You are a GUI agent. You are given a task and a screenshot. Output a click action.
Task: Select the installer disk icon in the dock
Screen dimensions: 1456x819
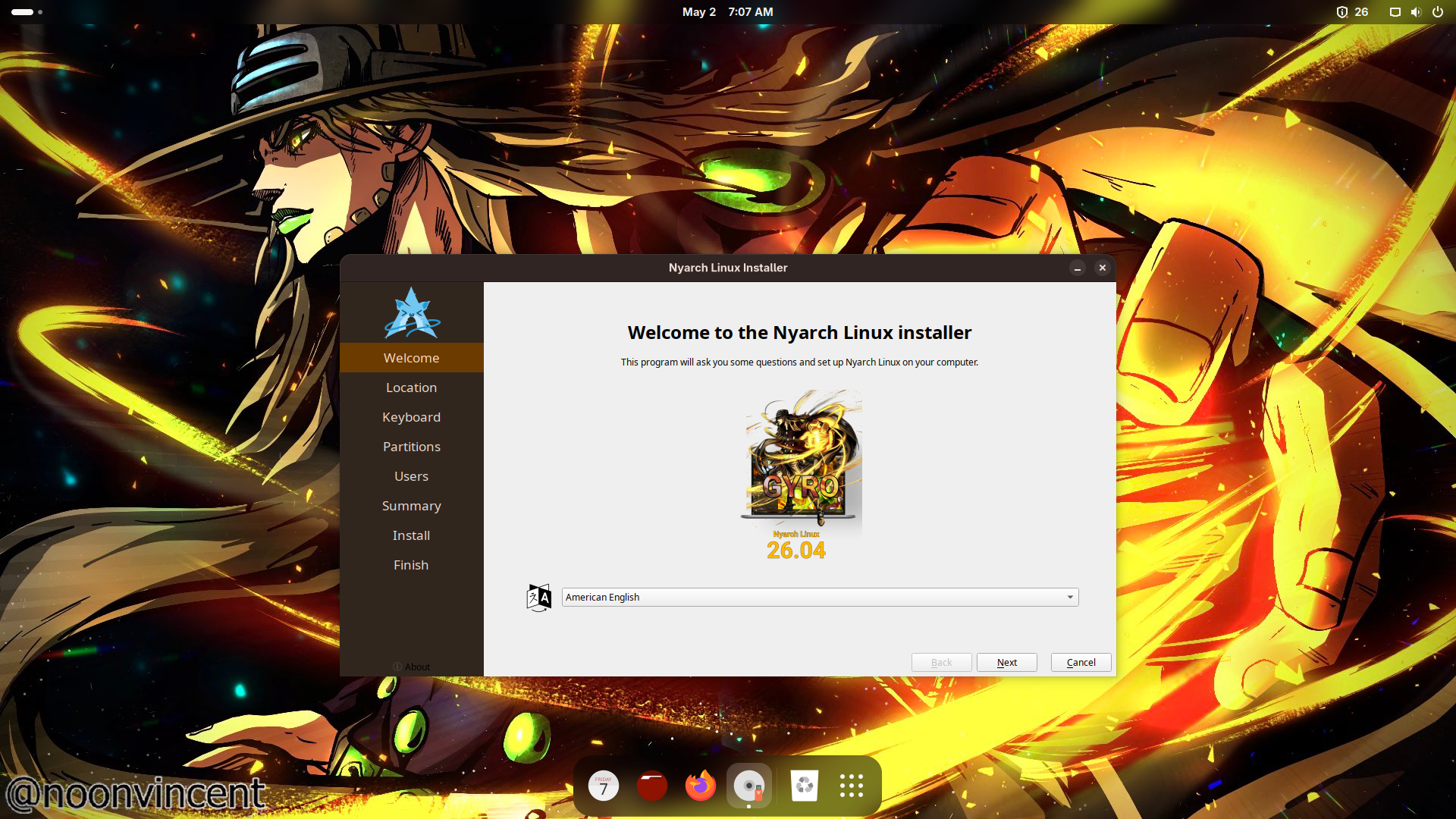(x=749, y=786)
